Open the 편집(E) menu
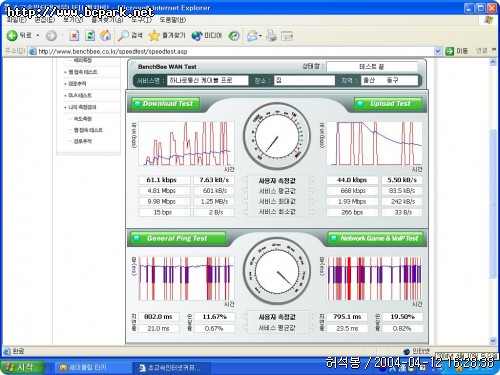Screen dimensions: 500x375 click(x=44, y=20)
